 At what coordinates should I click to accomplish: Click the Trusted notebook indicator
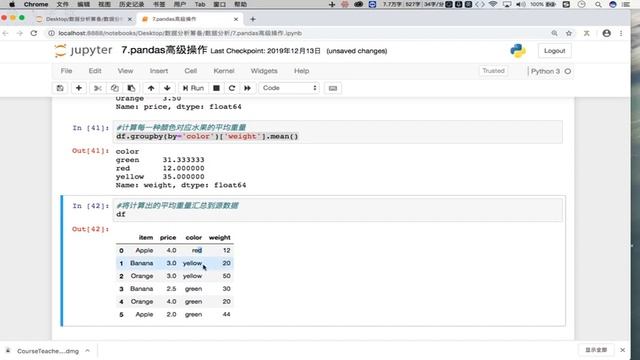coord(493,71)
